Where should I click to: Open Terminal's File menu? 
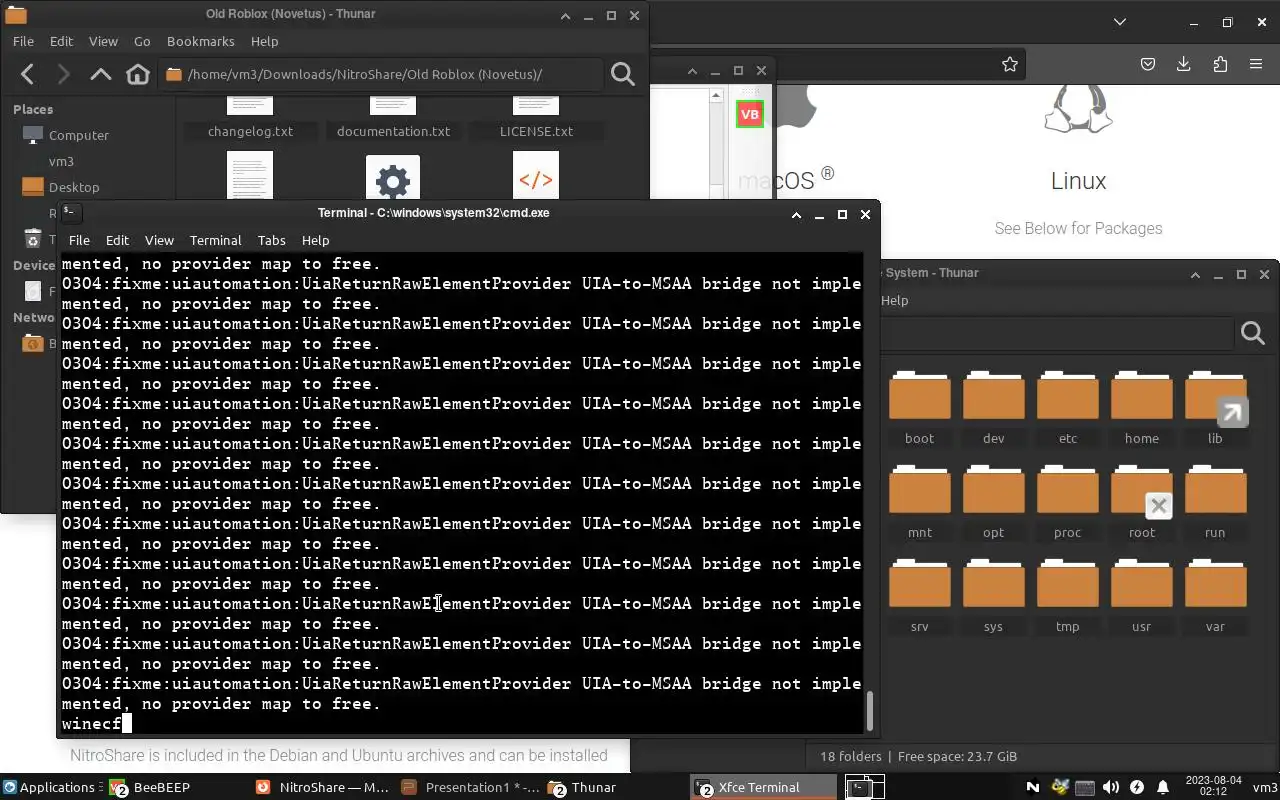[x=79, y=240]
